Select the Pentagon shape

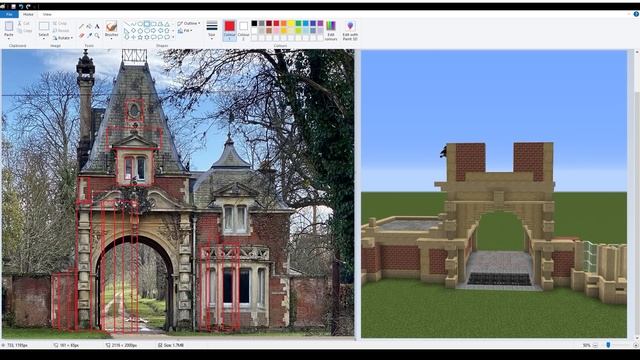click(140, 30)
